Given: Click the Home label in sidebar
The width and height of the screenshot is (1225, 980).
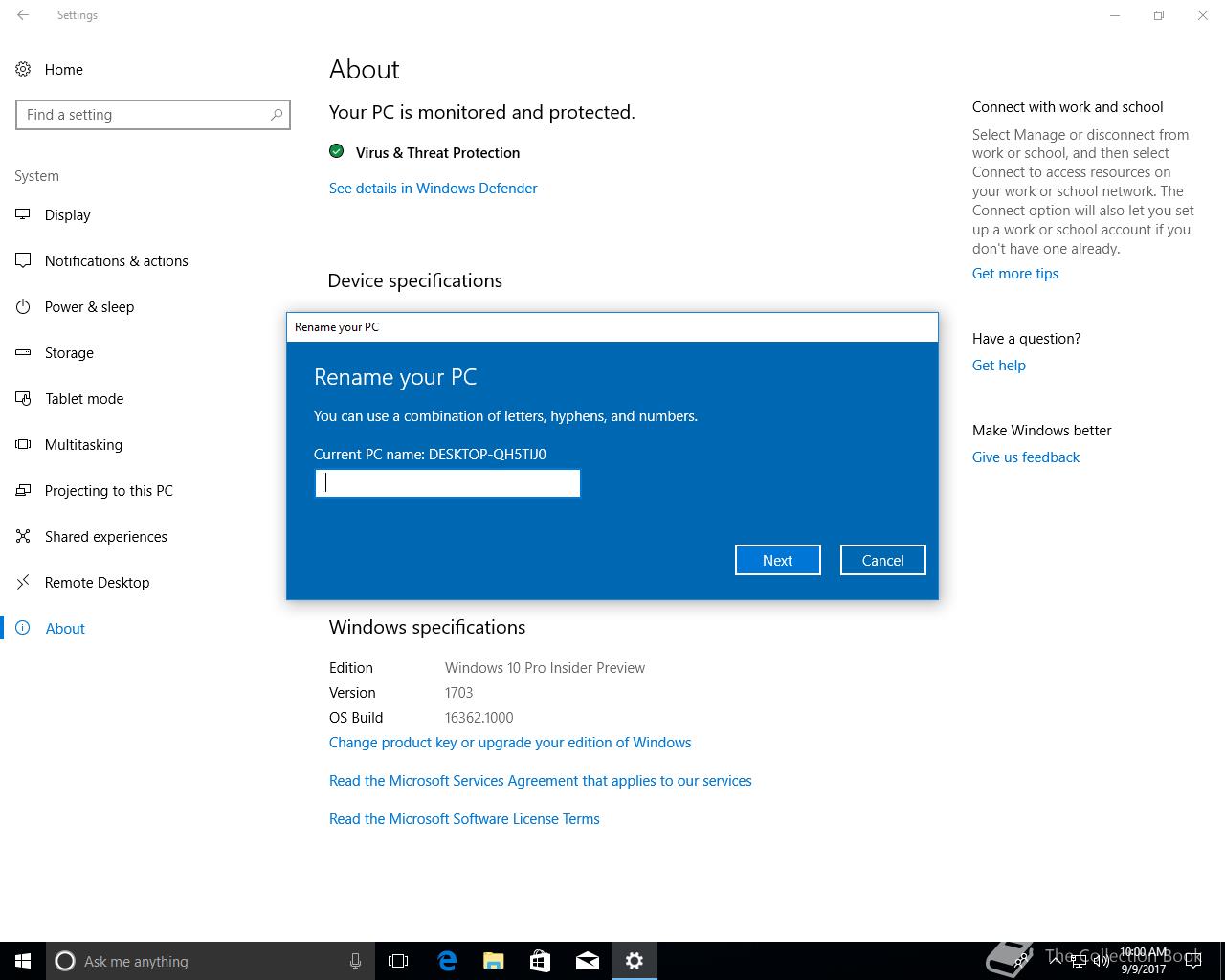Looking at the screenshot, I should 64,69.
